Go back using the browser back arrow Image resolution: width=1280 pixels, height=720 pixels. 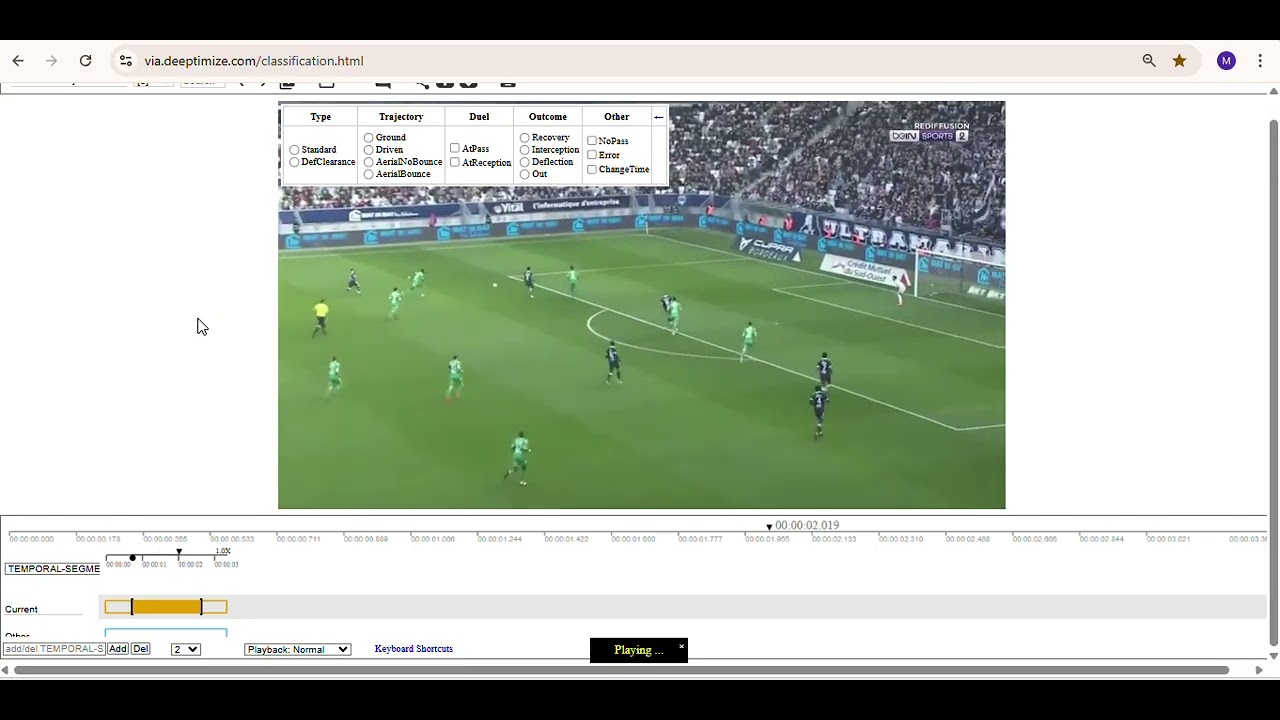pos(18,61)
